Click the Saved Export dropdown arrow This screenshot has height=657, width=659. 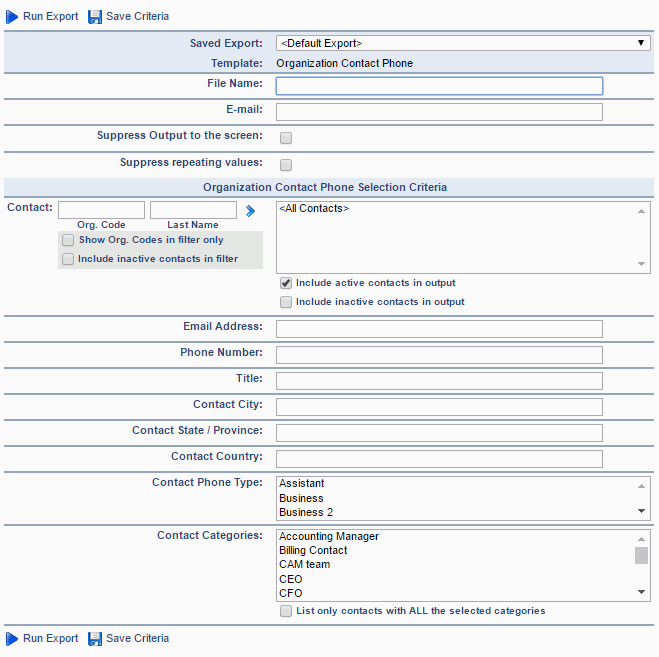[x=641, y=43]
